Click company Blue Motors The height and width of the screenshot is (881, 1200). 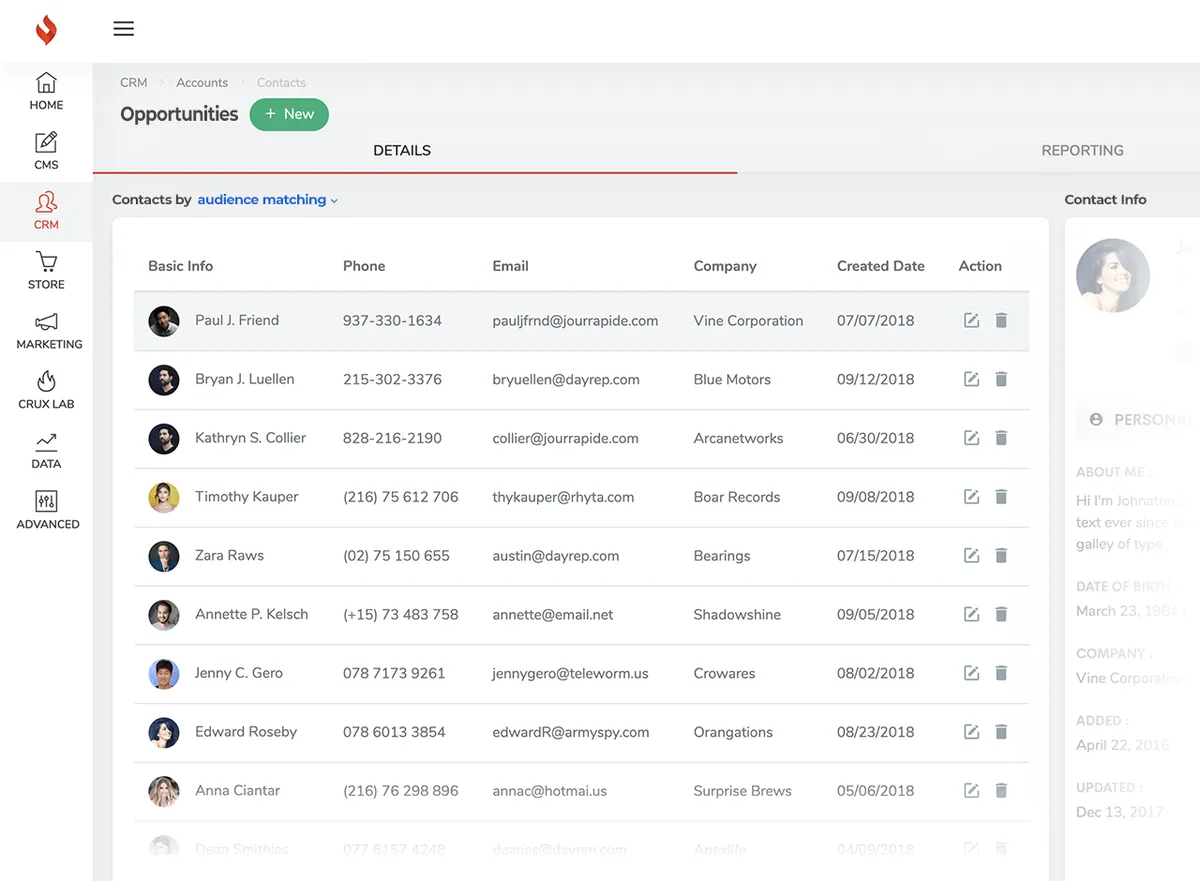coord(732,380)
